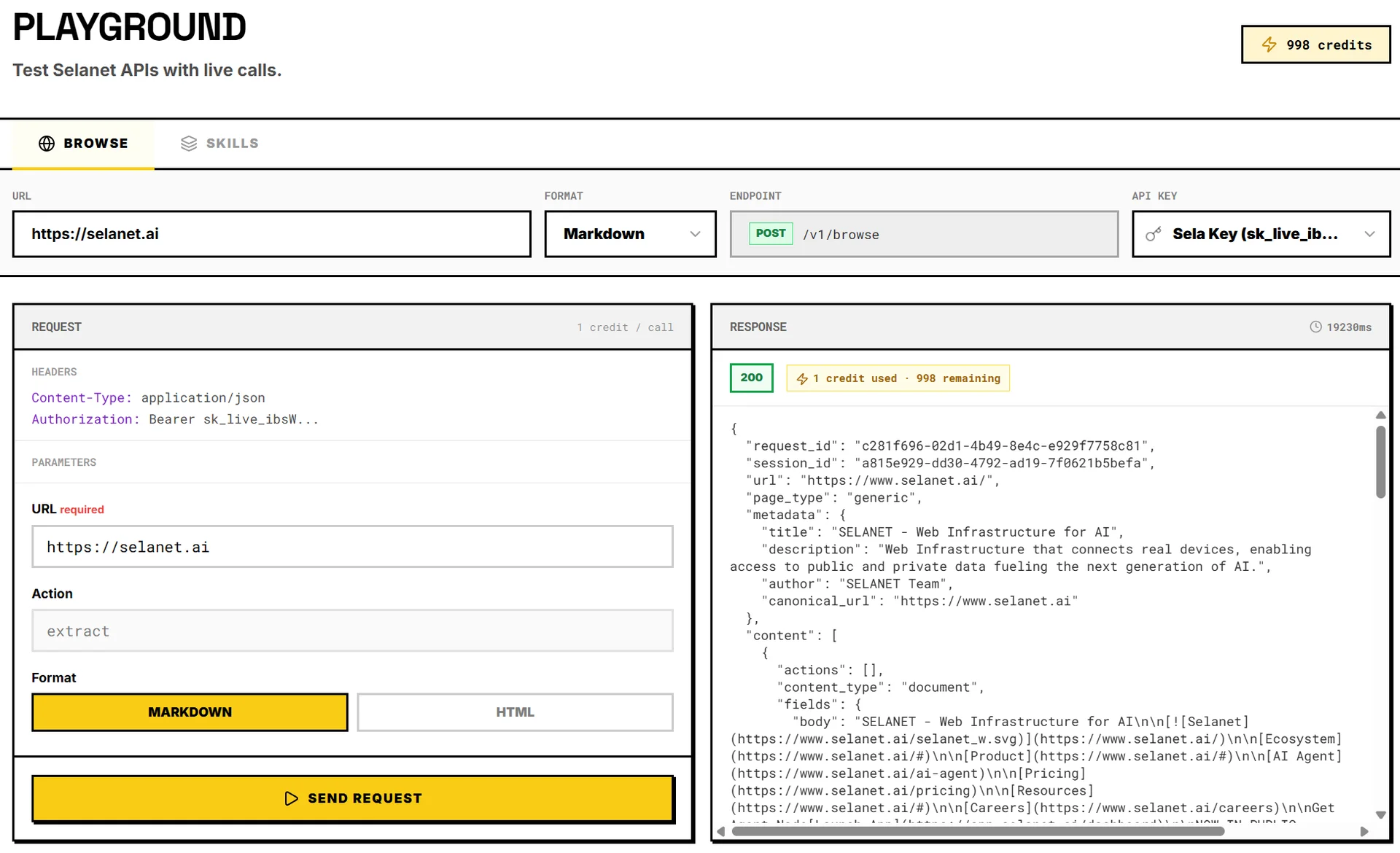Click the top URL input field
This screenshot has height=853, width=1400.
point(271,234)
